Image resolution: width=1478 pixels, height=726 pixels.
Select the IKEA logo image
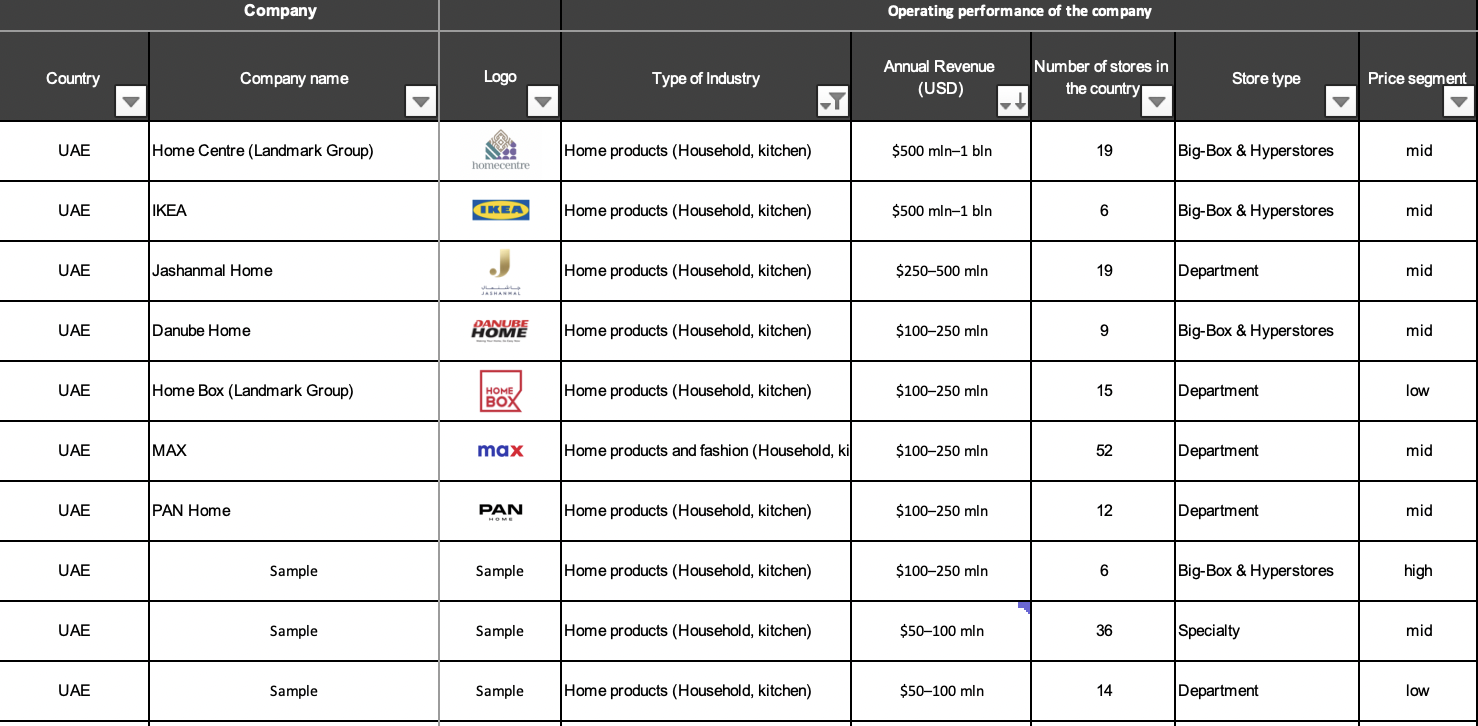click(501, 210)
